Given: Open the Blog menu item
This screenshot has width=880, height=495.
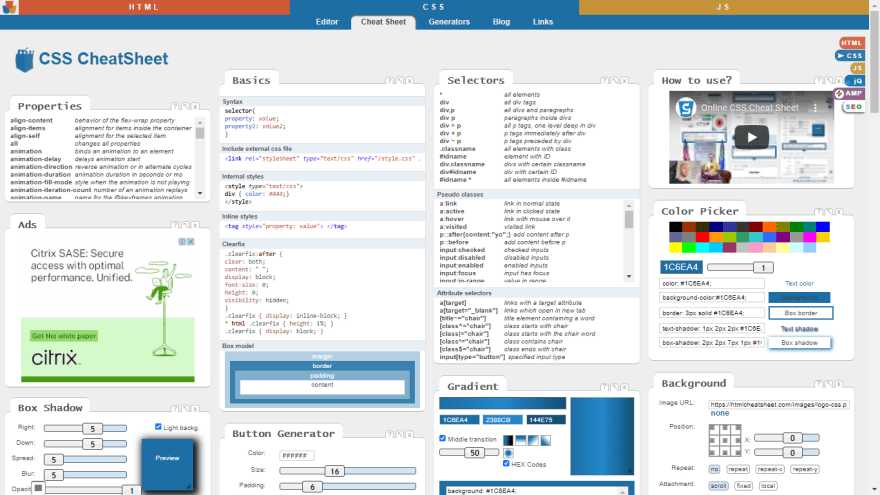Looking at the screenshot, I should 501,22.
